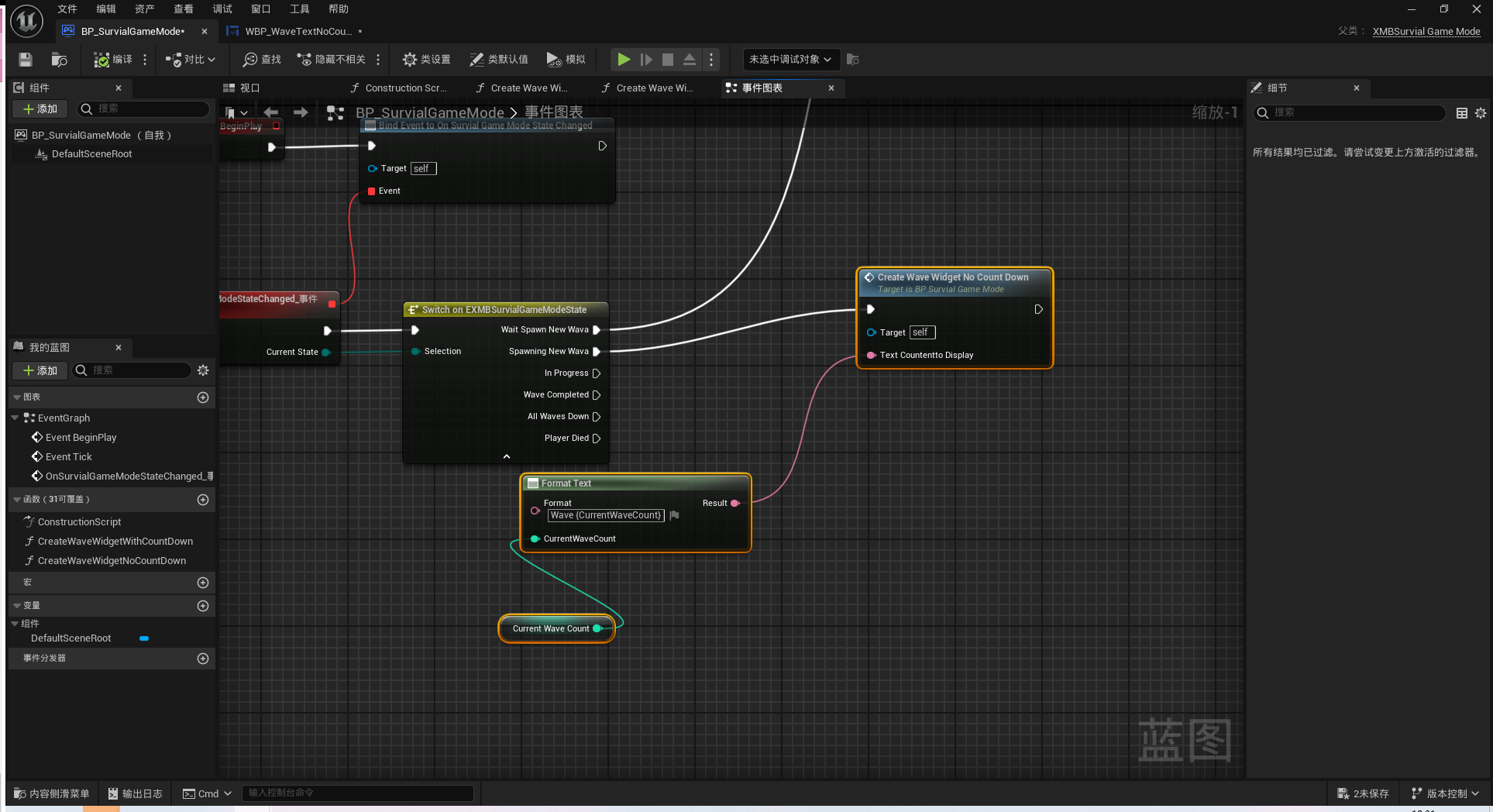Select the CreateWaveWidgetWithCountDown function
This screenshot has height=812, width=1493.
point(115,542)
